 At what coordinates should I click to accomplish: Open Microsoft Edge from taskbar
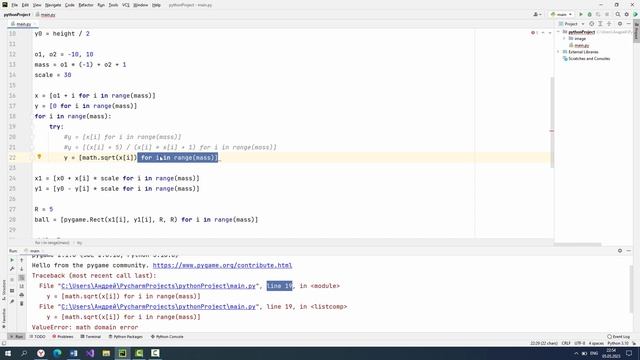[x=57, y=353]
